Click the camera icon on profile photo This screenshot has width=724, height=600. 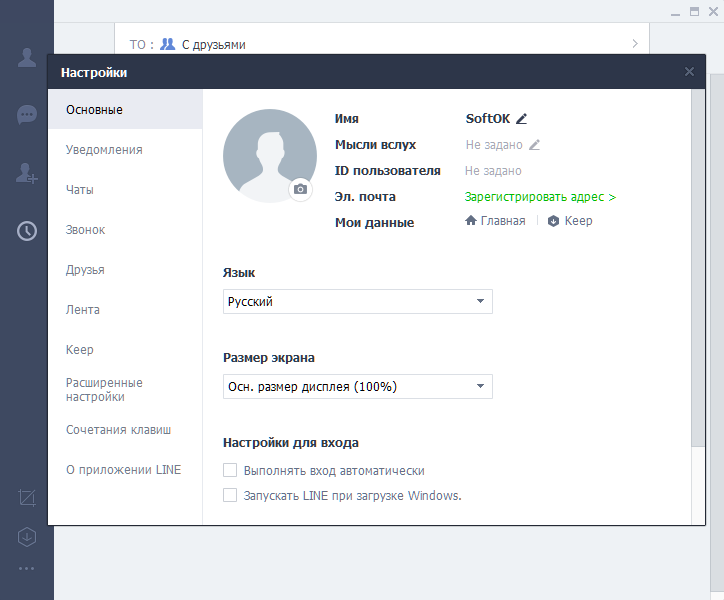coord(301,189)
